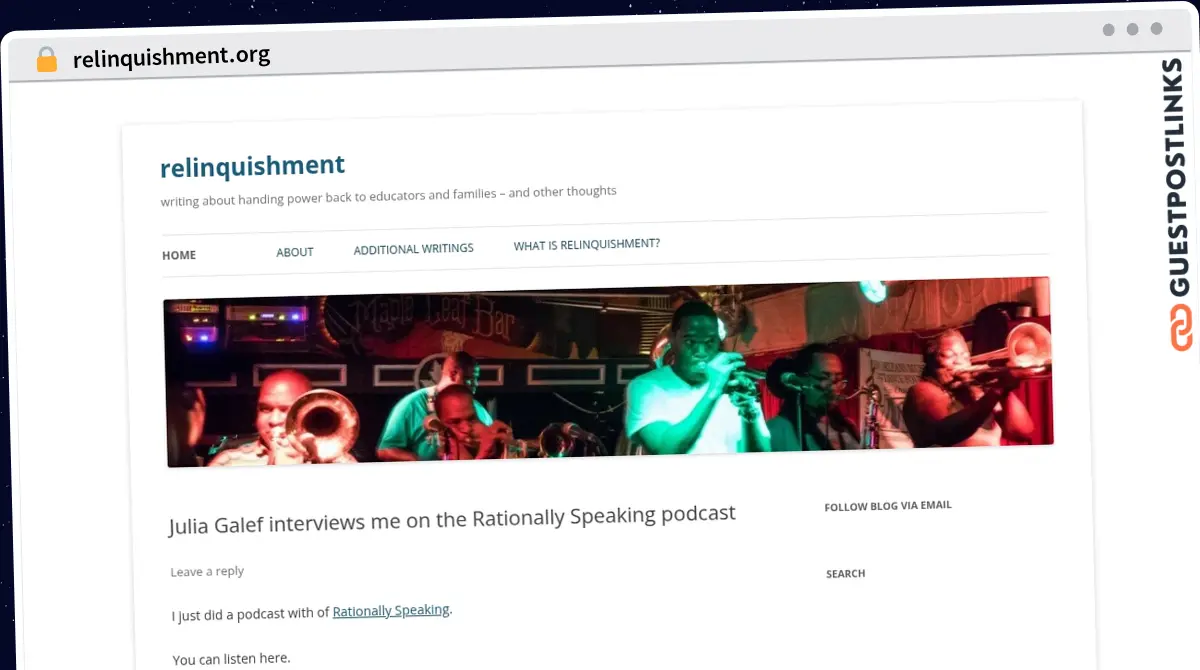Click the brass band header image
1200x670 pixels.
click(x=608, y=372)
